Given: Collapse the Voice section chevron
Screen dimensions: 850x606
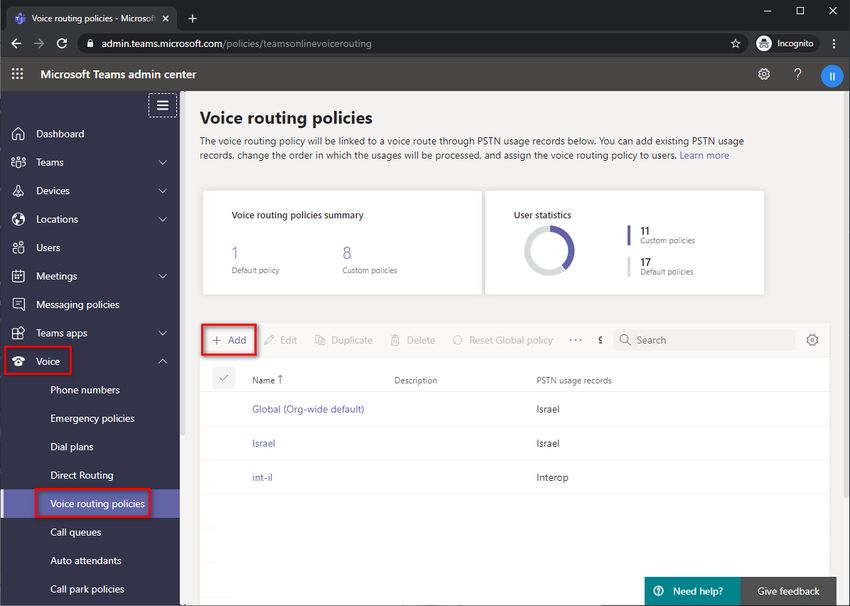Looking at the screenshot, I should (x=163, y=362).
